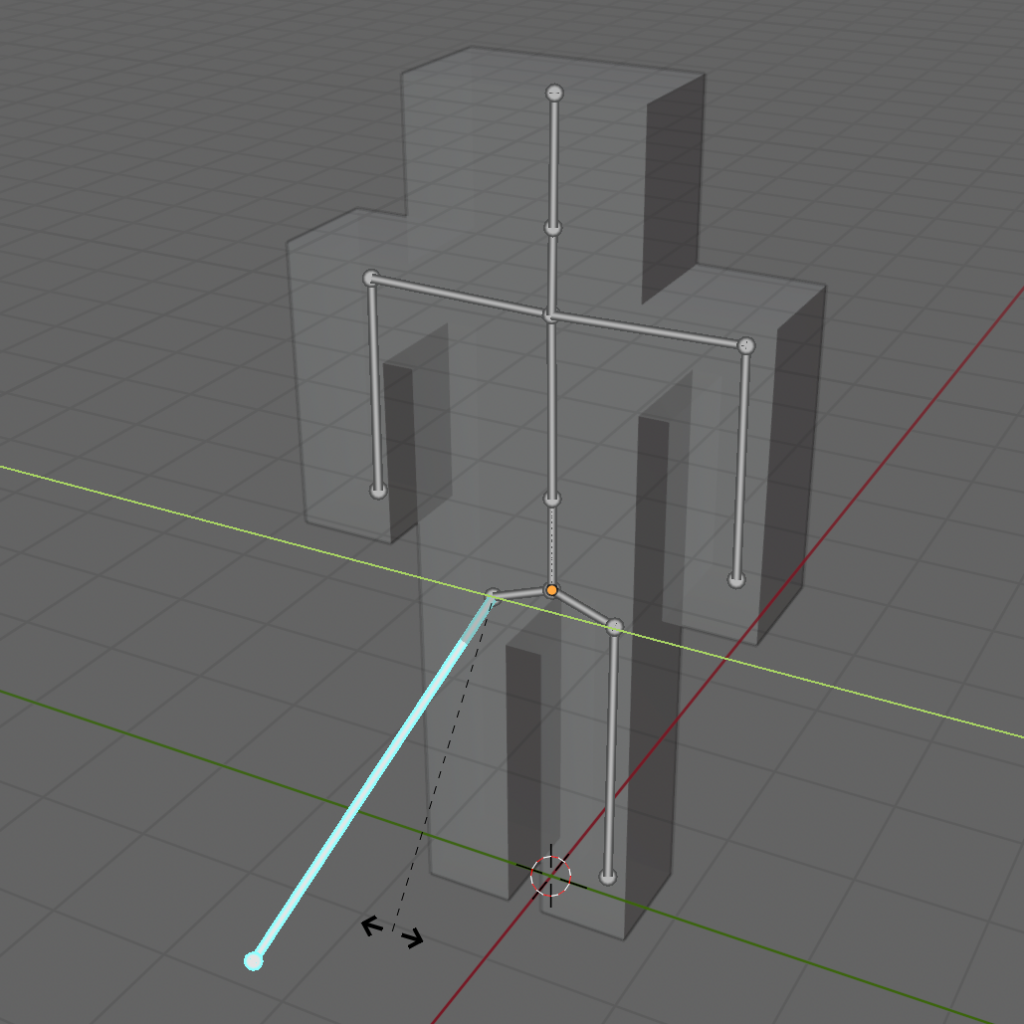
Task: Click the hip joint atop the gray leg bone
Action: [x=614, y=627]
